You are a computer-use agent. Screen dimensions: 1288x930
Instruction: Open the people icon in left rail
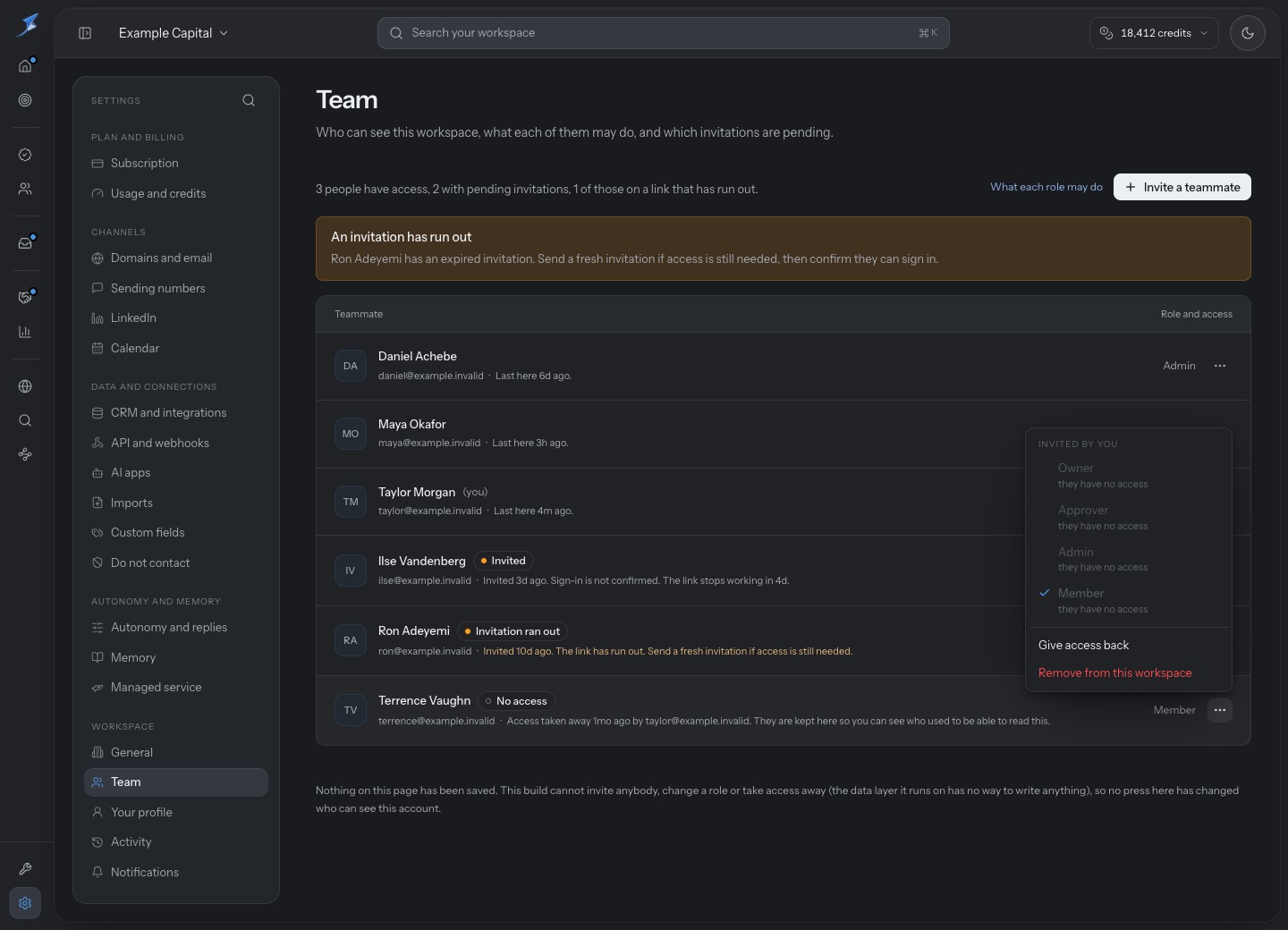(25, 189)
